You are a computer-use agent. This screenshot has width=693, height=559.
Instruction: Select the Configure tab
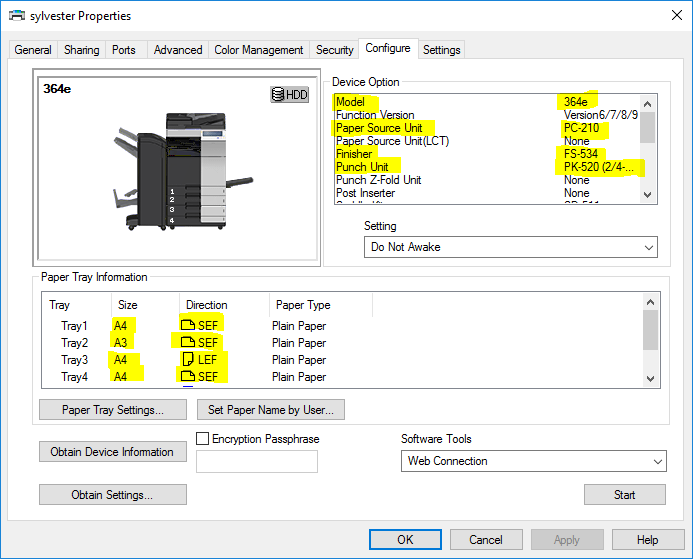tap(388, 48)
